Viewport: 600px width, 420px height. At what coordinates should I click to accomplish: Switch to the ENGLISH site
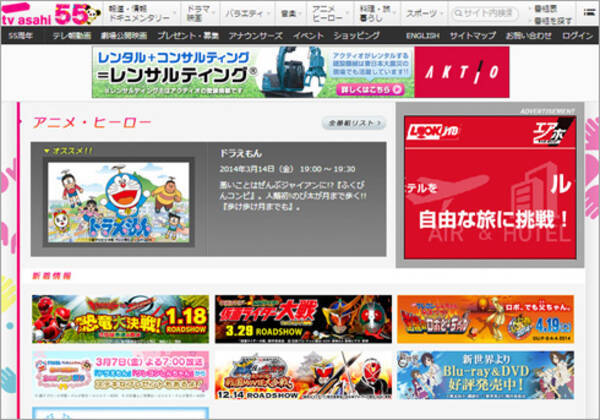tap(422, 36)
